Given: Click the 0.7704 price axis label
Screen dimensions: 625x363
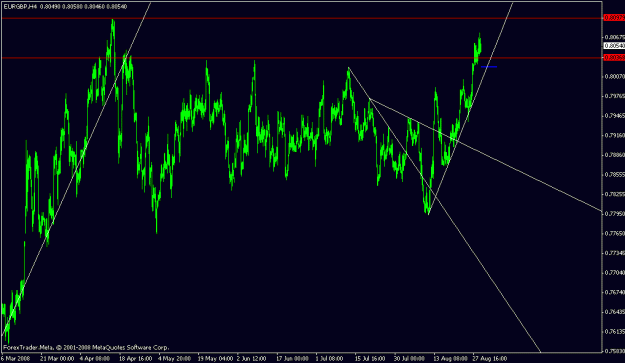Looking at the screenshot, I should pyautogui.click(x=614, y=273).
